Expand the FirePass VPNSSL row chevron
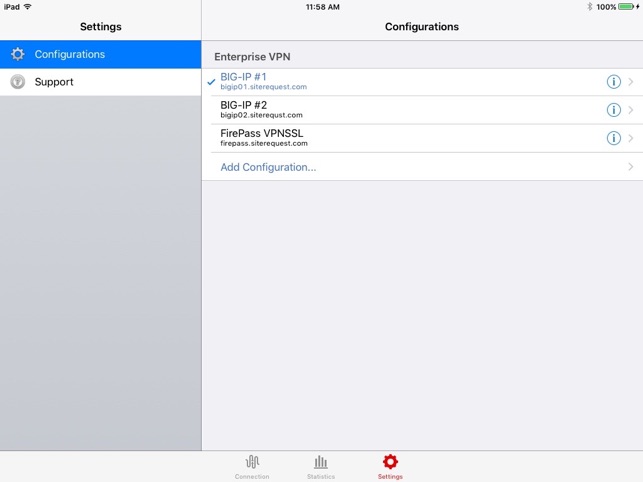The width and height of the screenshot is (643, 482). pyautogui.click(x=631, y=138)
